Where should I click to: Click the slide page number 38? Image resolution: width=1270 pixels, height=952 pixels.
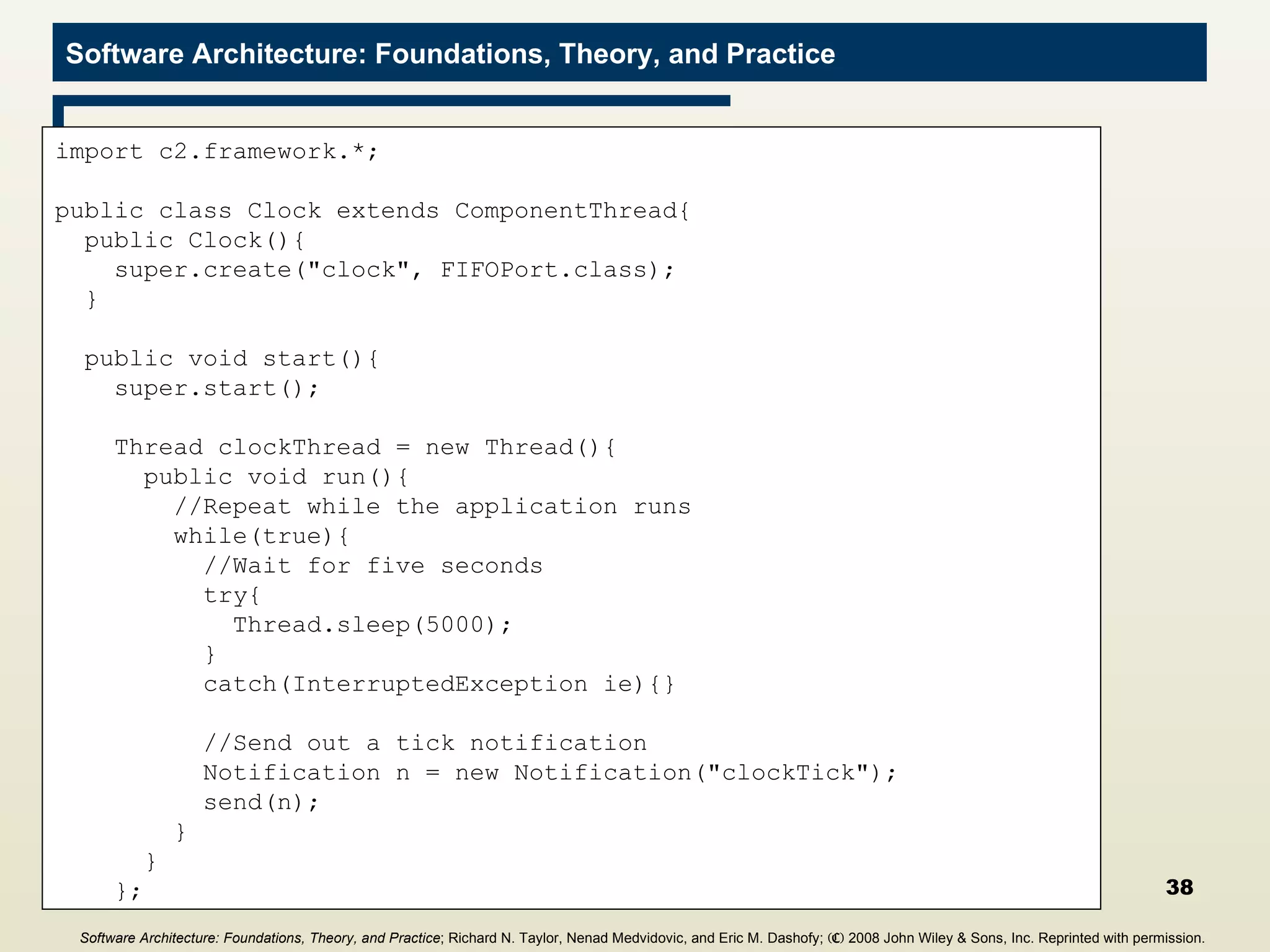1179,887
